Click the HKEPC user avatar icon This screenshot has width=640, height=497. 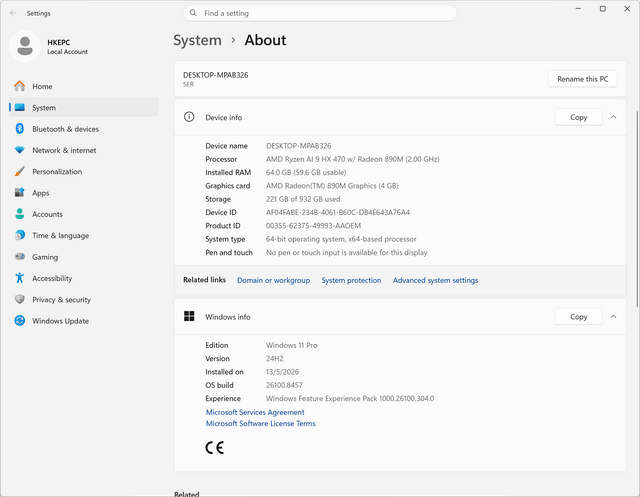point(25,46)
